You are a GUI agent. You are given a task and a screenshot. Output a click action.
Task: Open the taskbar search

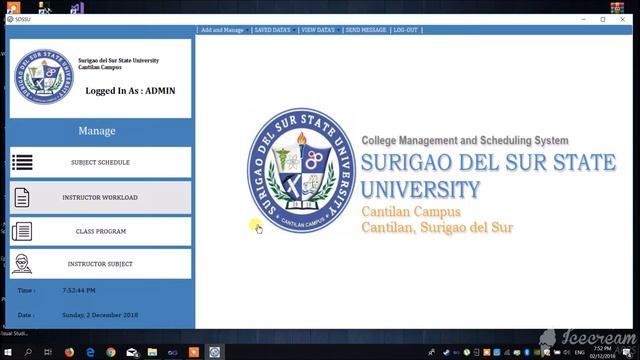pyautogui.click(x=28, y=352)
